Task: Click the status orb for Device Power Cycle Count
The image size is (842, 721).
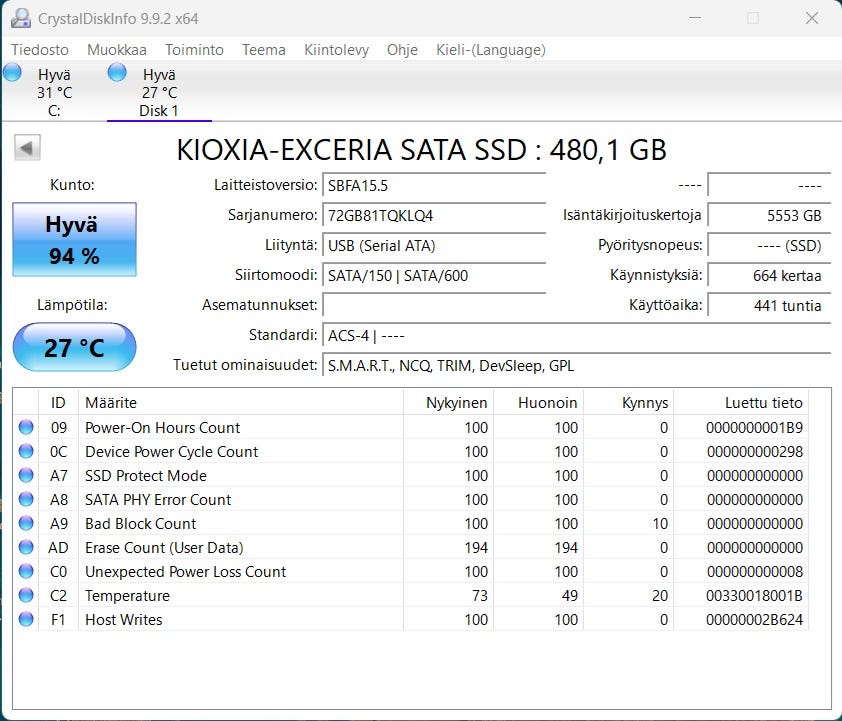Action: coord(26,451)
